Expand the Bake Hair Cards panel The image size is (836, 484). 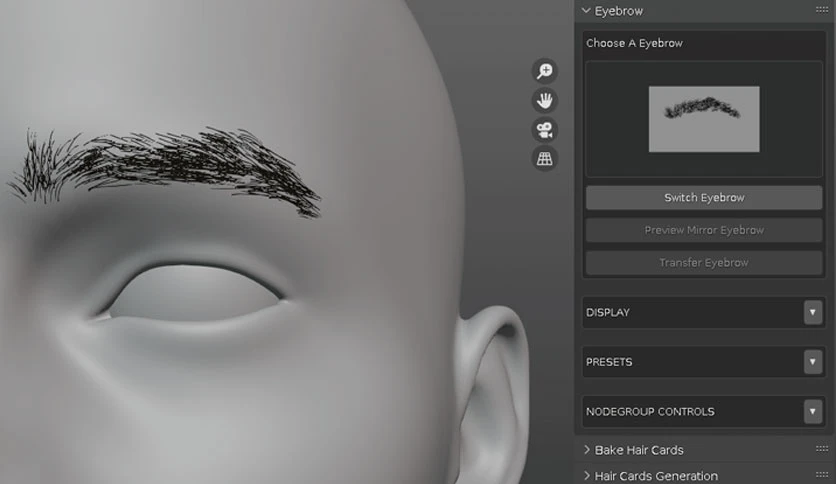[587, 449]
